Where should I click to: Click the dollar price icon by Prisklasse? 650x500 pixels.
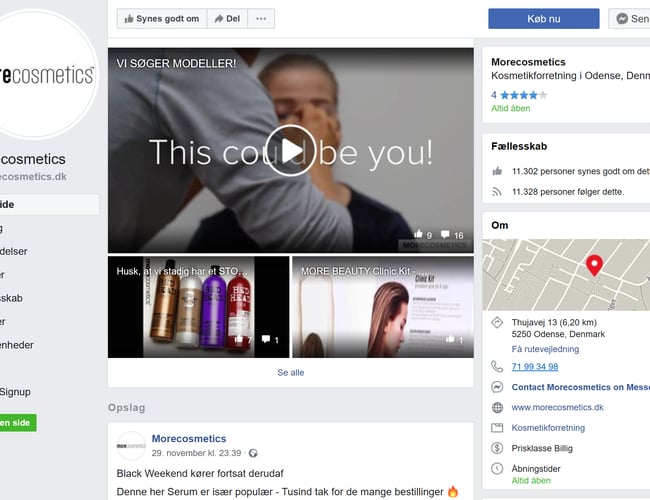pos(497,448)
